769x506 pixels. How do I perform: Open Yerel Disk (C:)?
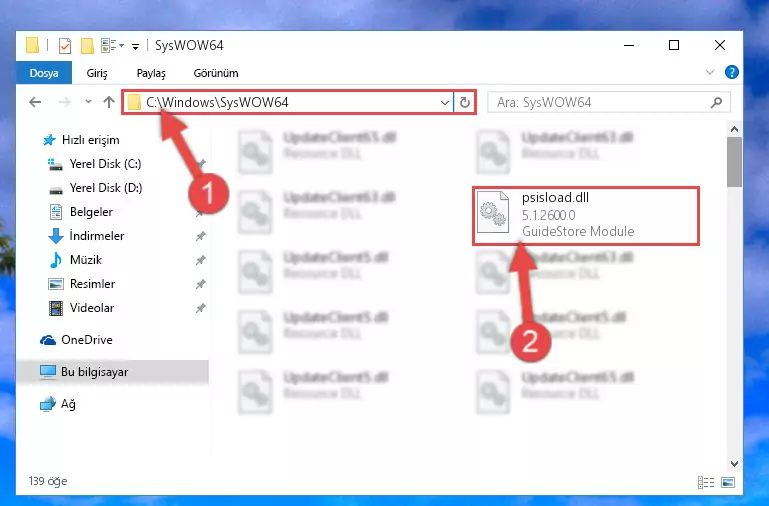point(95,164)
